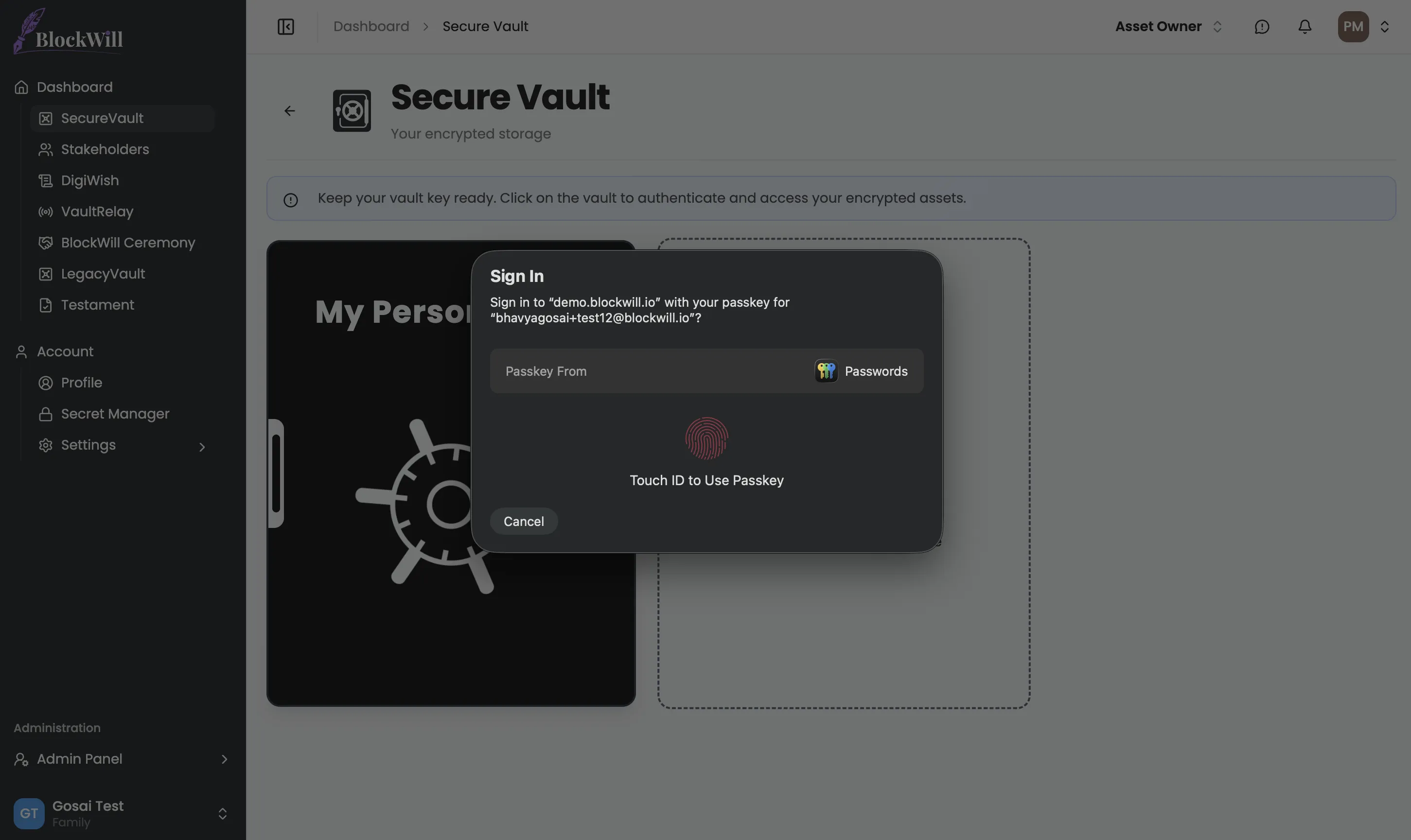Click the PM user avatar
The height and width of the screenshot is (840, 1411).
pos(1353,27)
